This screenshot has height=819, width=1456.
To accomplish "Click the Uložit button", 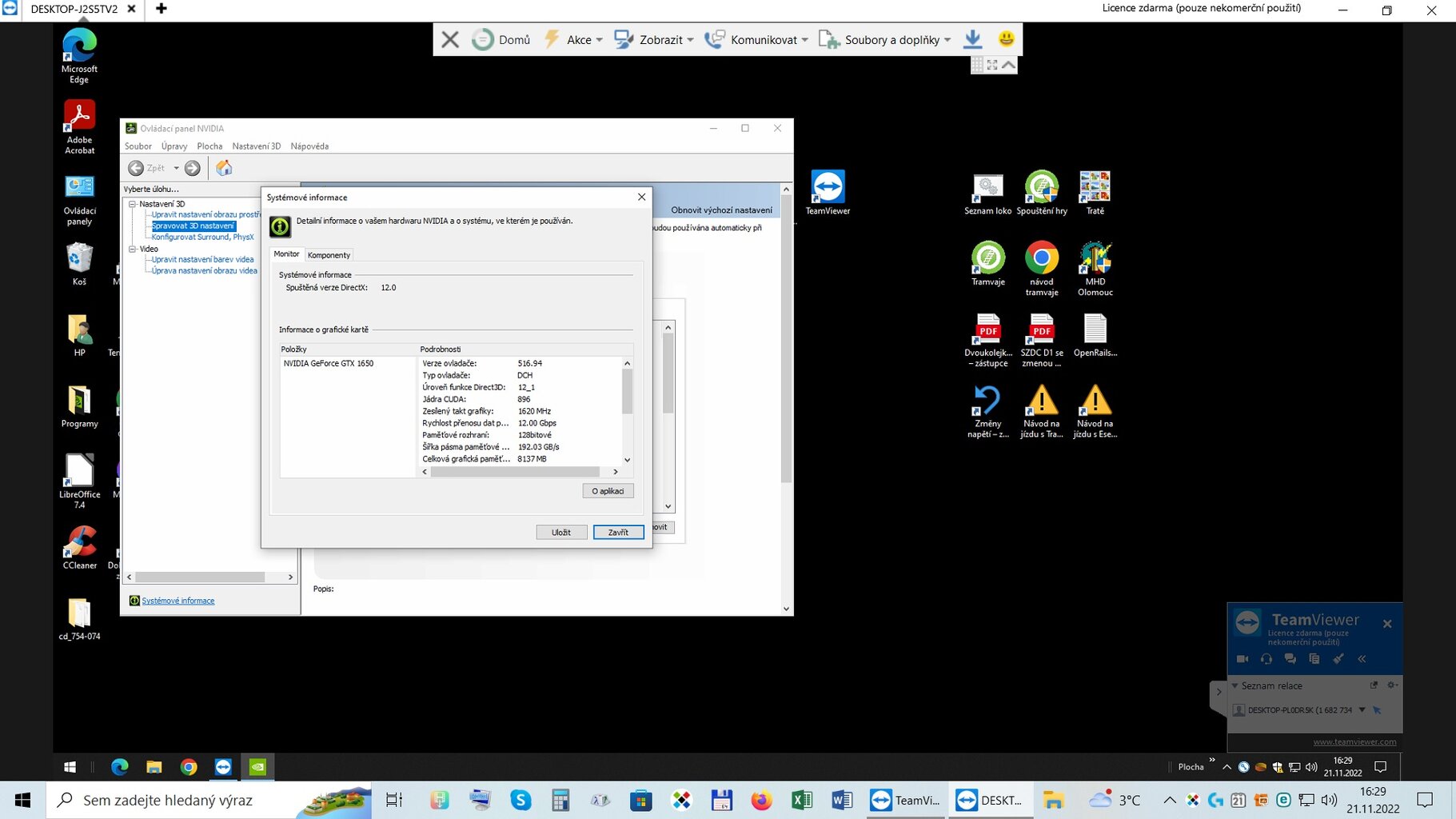I will click(561, 533).
